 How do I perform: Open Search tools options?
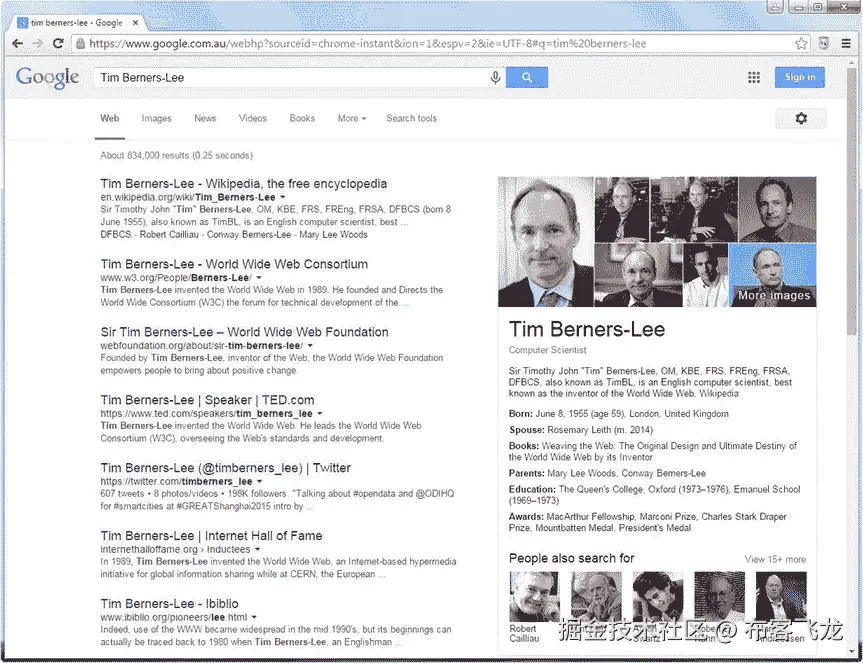pyautogui.click(x=411, y=118)
